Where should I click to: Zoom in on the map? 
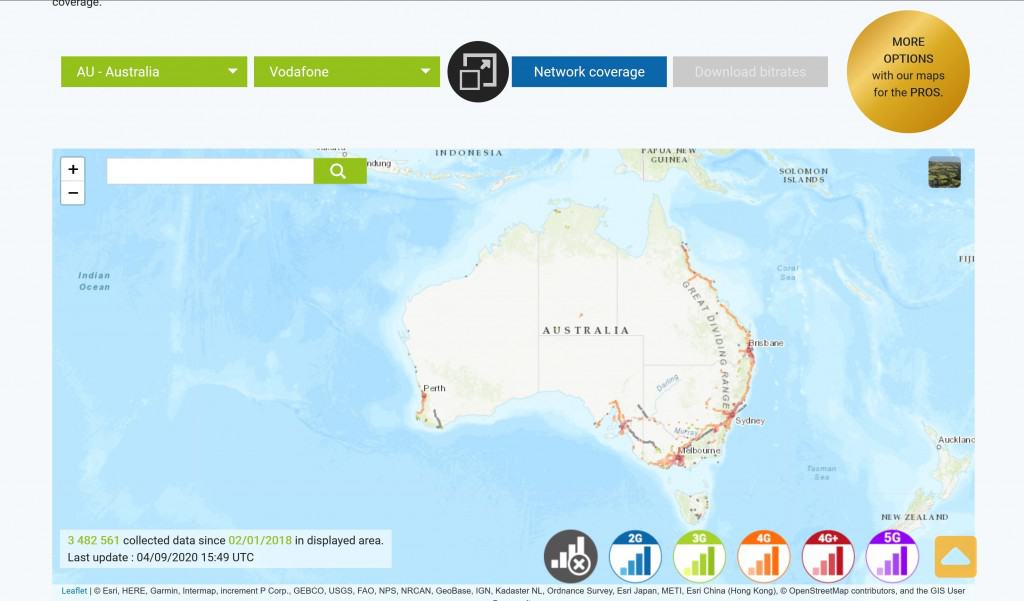tap(73, 169)
